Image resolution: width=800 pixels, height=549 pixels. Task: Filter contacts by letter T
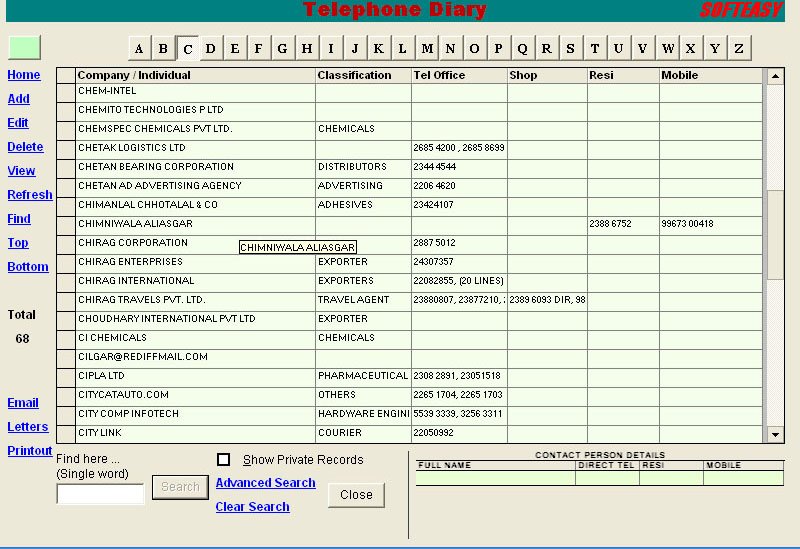pyautogui.click(x=594, y=48)
